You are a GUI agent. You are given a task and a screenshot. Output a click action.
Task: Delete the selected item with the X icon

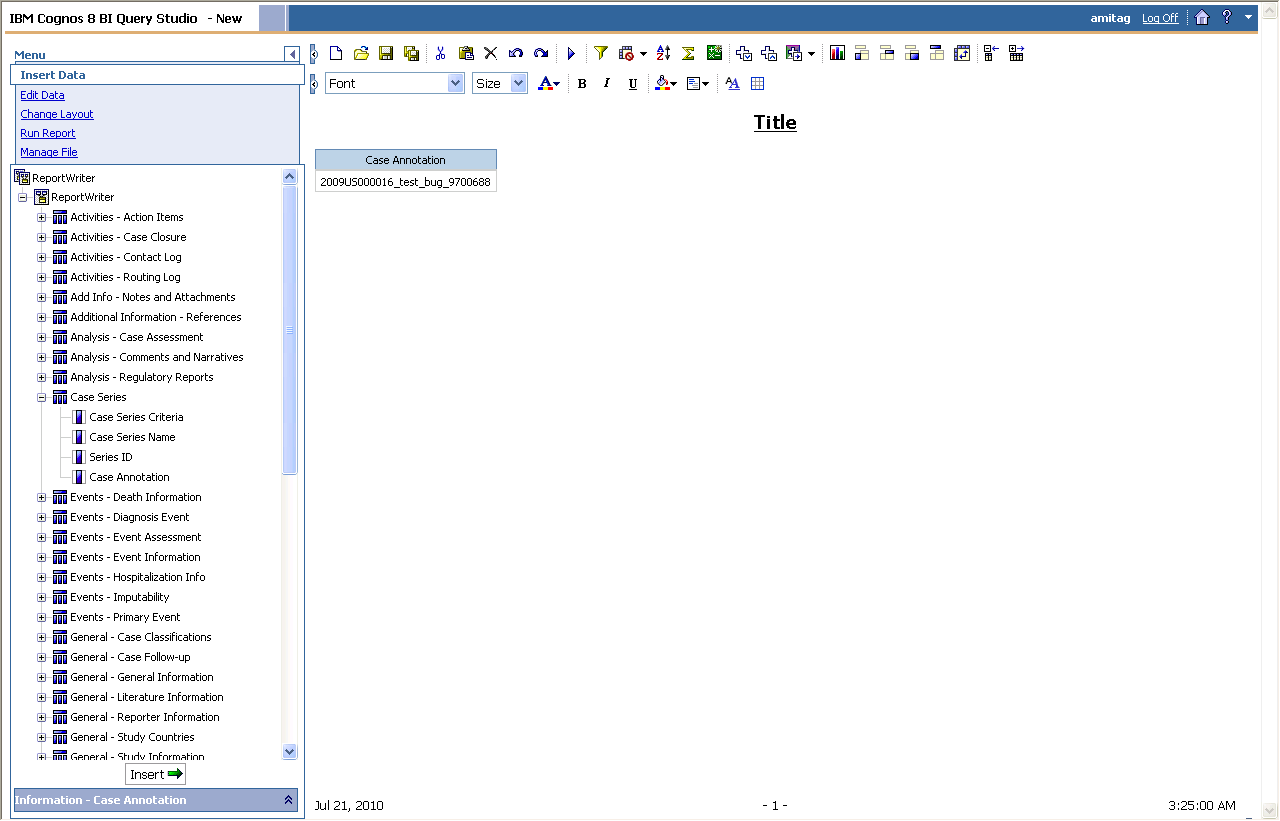coord(490,53)
